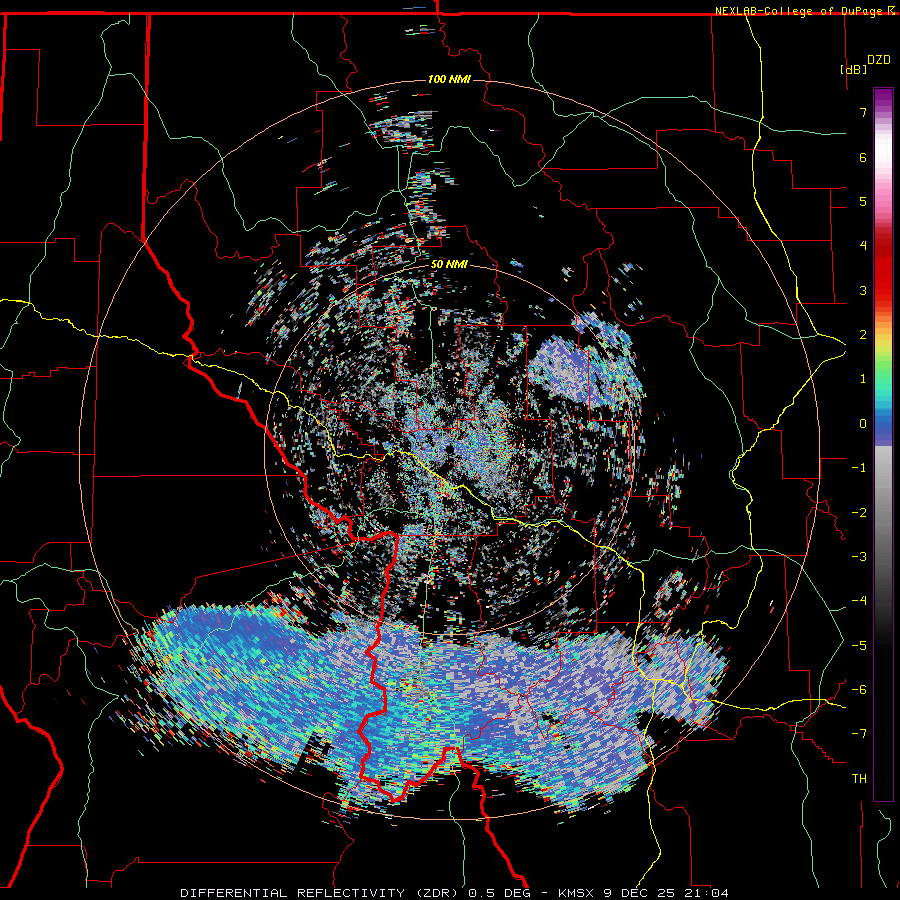Click the -2 value on the color scale
The height and width of the screenshot is (900, 900).
(x=859, y=513)
